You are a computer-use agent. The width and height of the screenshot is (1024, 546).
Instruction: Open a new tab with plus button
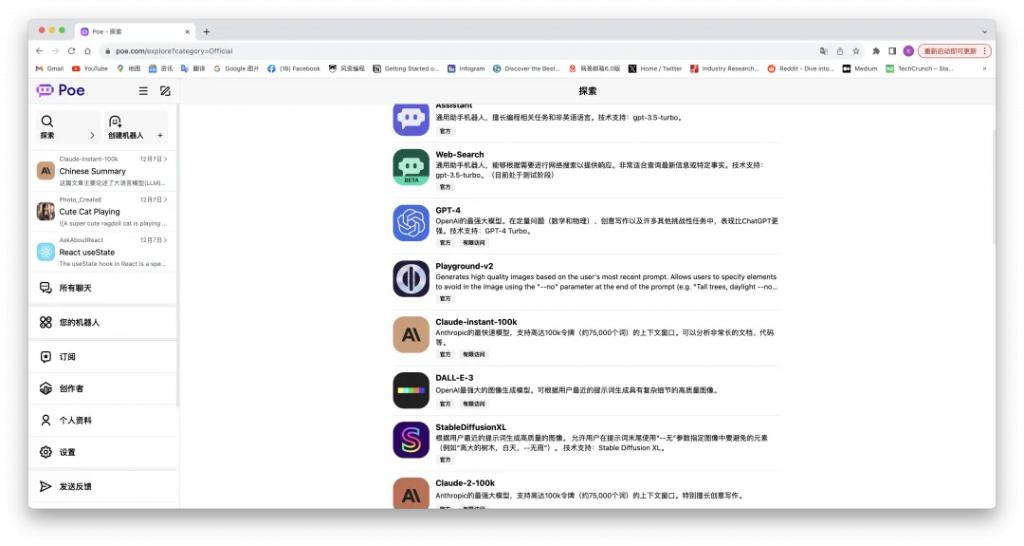pyautogui.click(x=206, y=31)
